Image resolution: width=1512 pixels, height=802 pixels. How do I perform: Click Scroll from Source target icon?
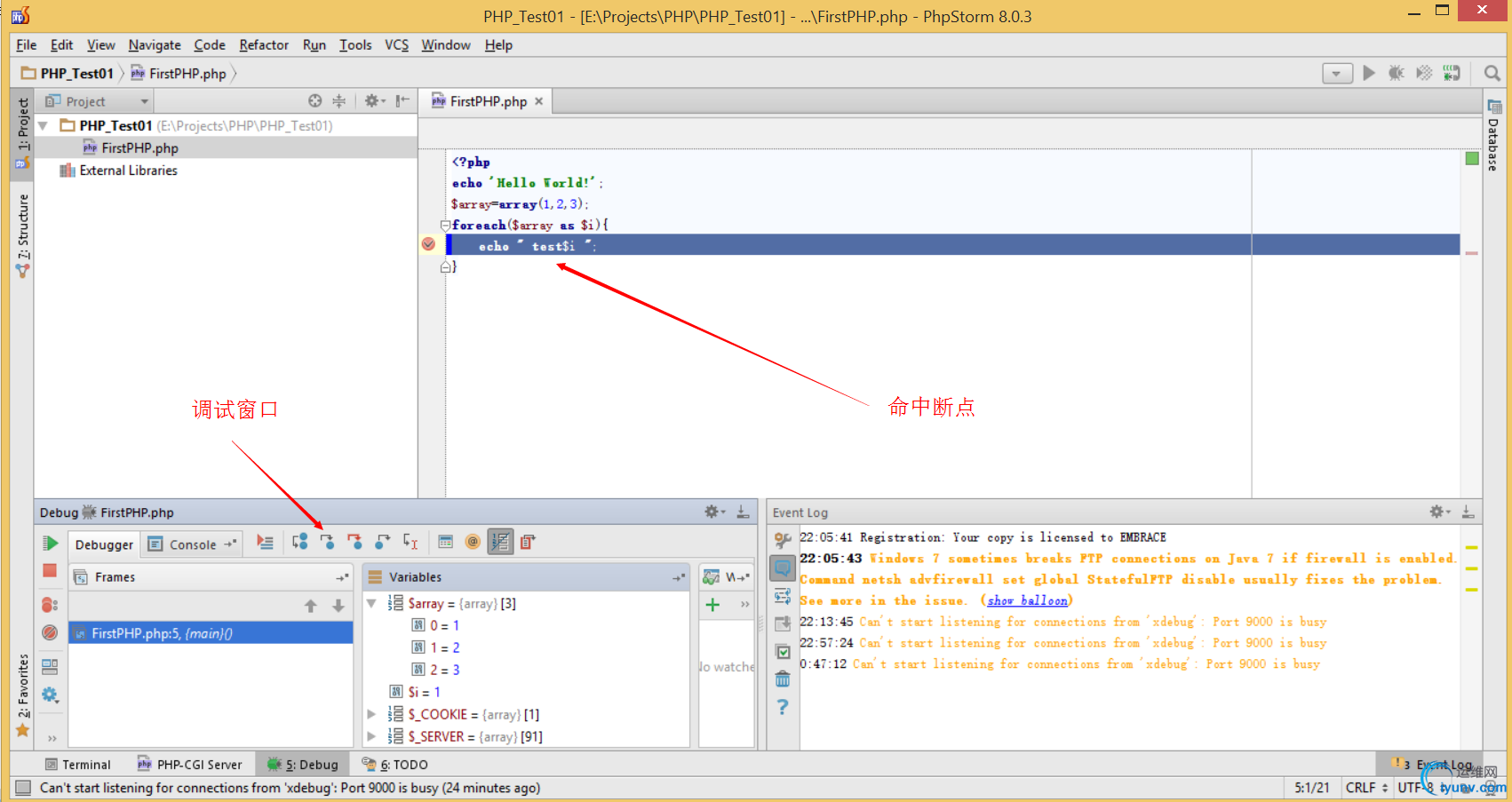click(315, 101)
